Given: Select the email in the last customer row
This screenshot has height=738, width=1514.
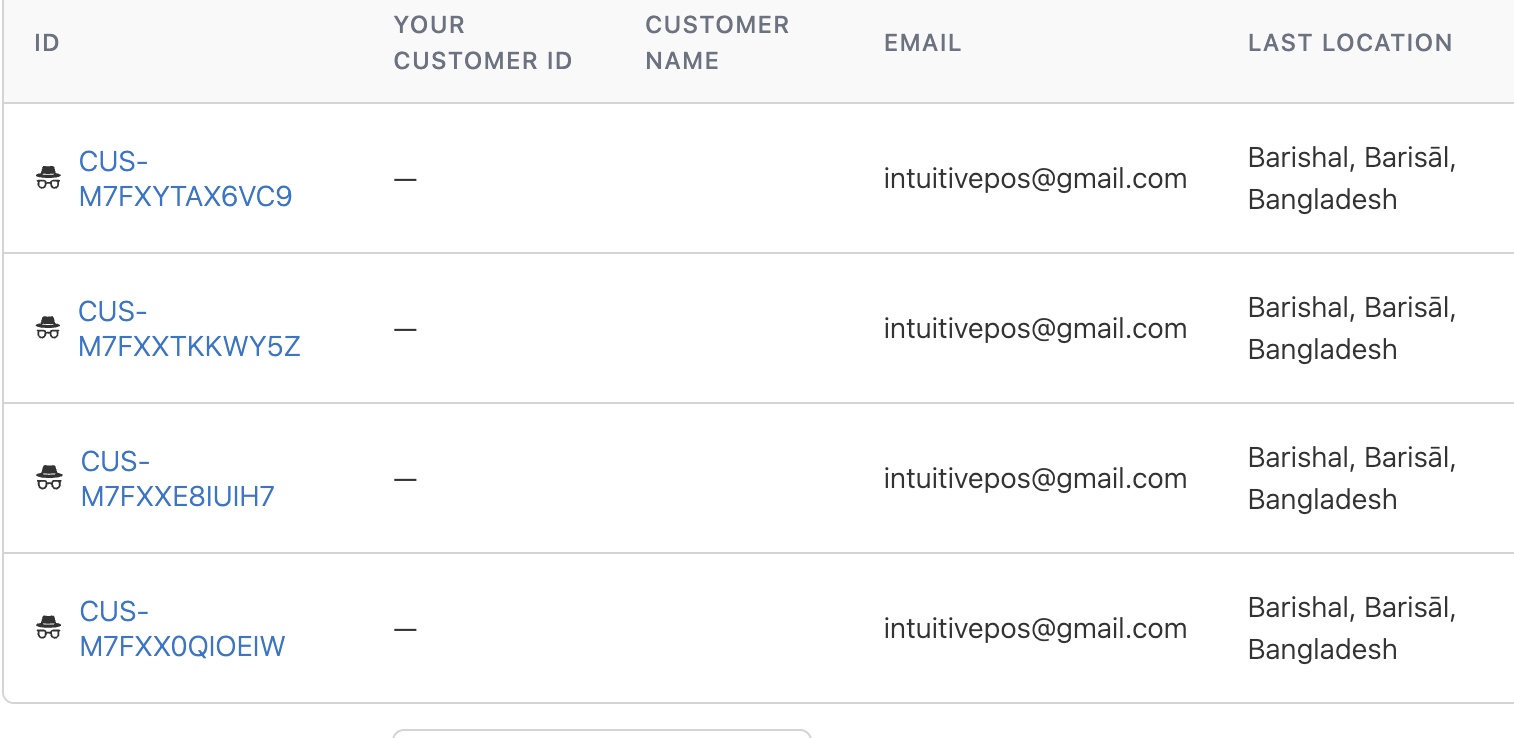Looking at the screenshot, I should coord(1035,629).
